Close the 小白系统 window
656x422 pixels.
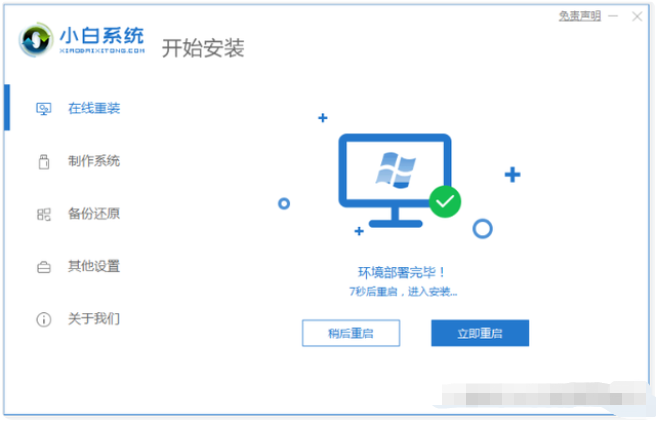click(637, 16)
